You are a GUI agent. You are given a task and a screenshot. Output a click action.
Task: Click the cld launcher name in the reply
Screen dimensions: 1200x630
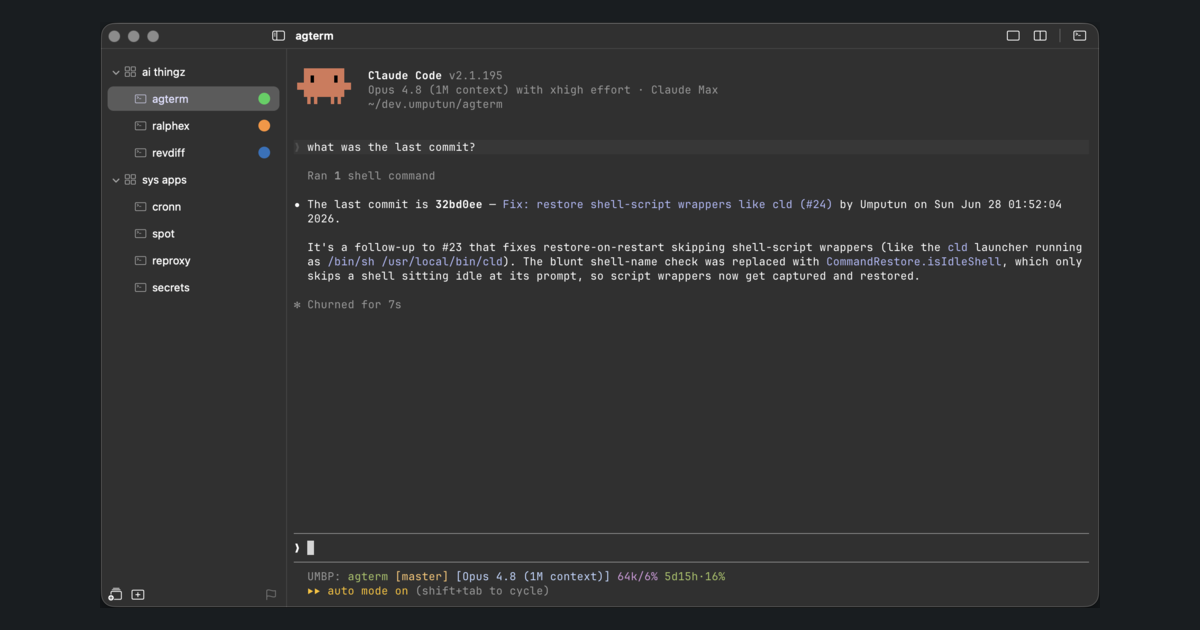tap(957, 247)
